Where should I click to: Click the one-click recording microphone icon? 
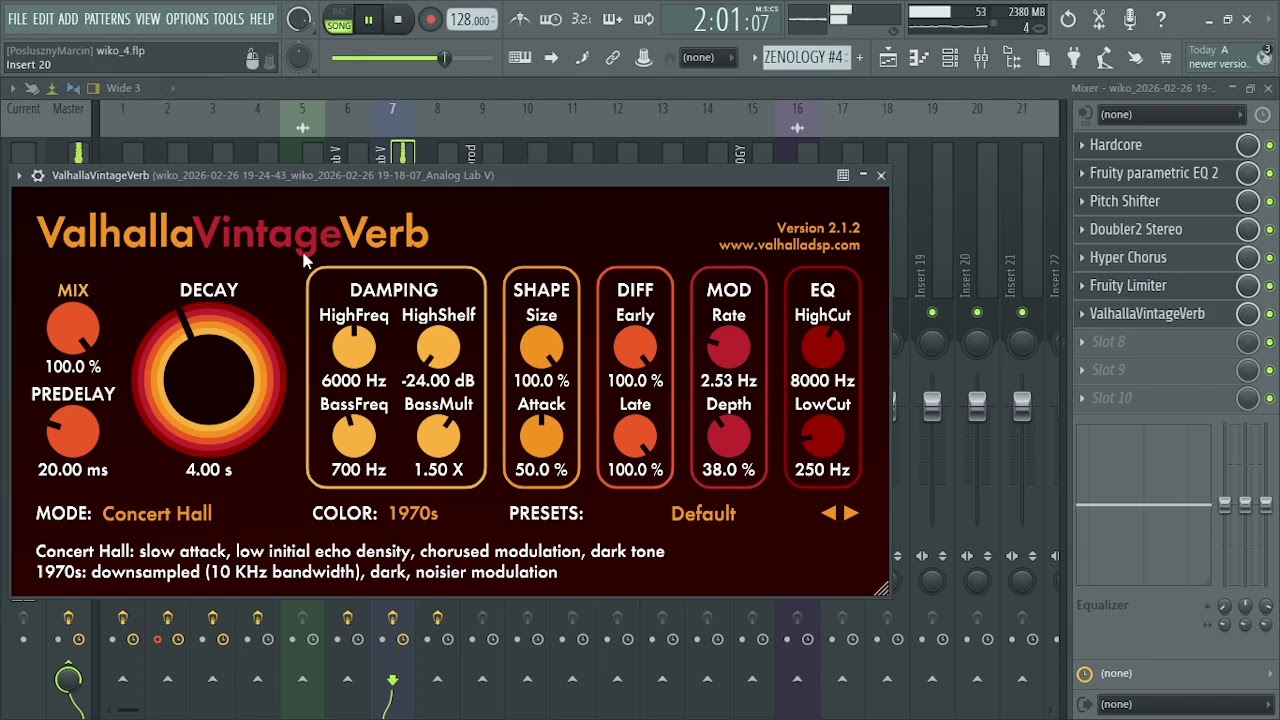[x=1130, y=19]
